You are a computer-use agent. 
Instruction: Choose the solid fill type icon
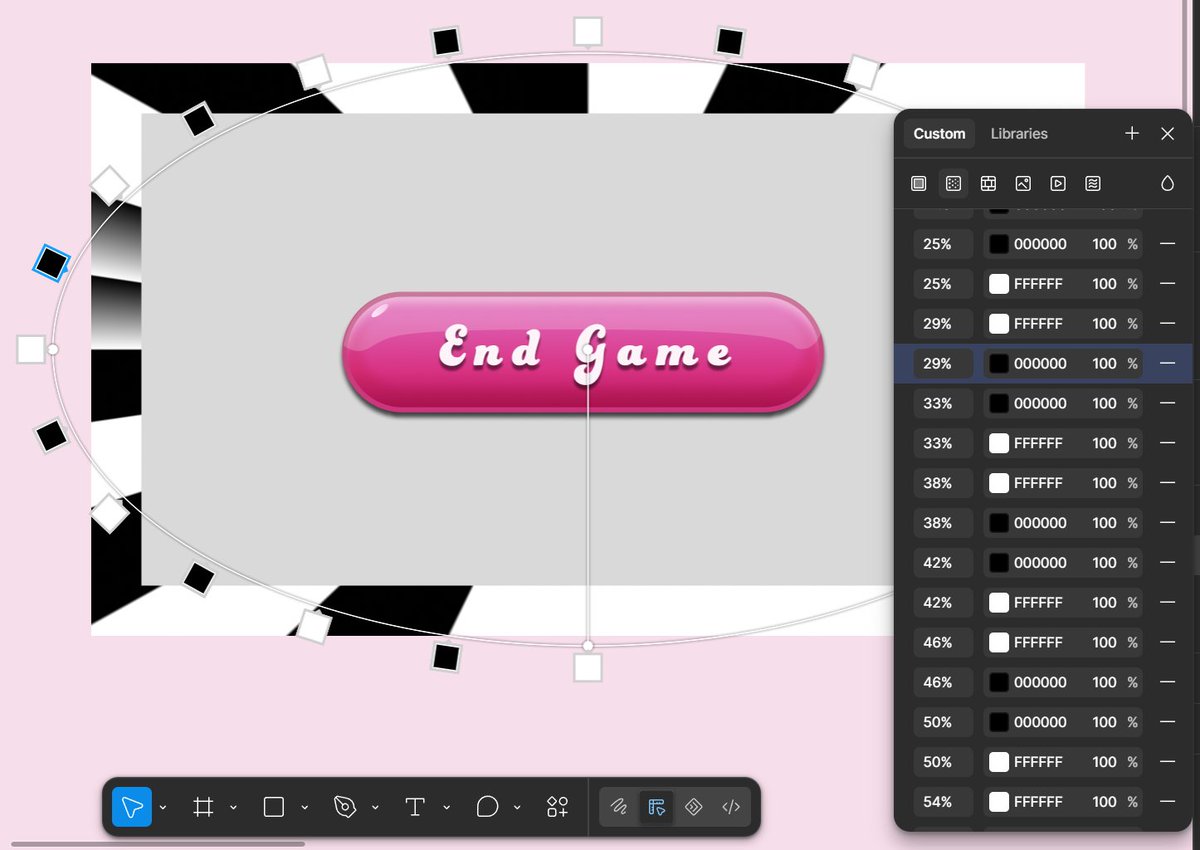[919, 184]
